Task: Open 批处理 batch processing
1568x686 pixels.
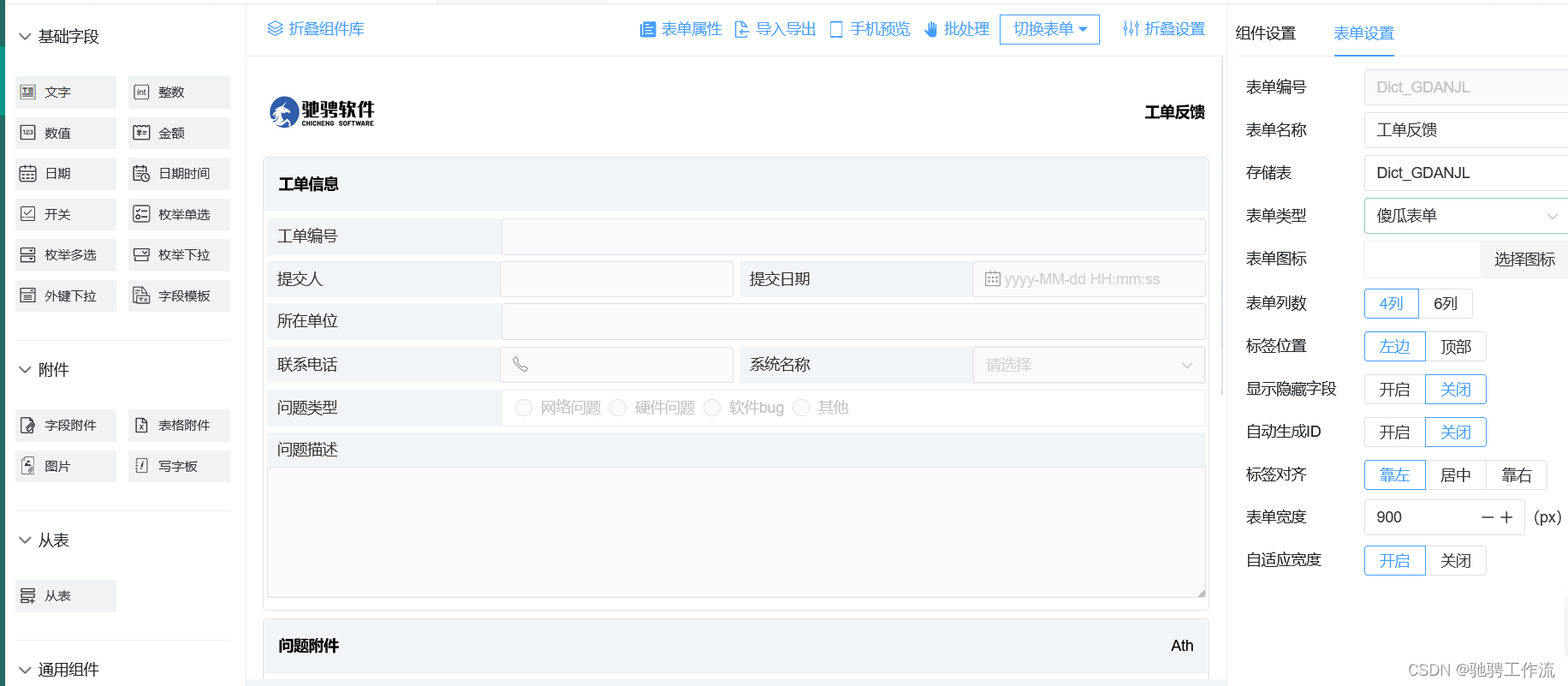Action: (957, 29)
